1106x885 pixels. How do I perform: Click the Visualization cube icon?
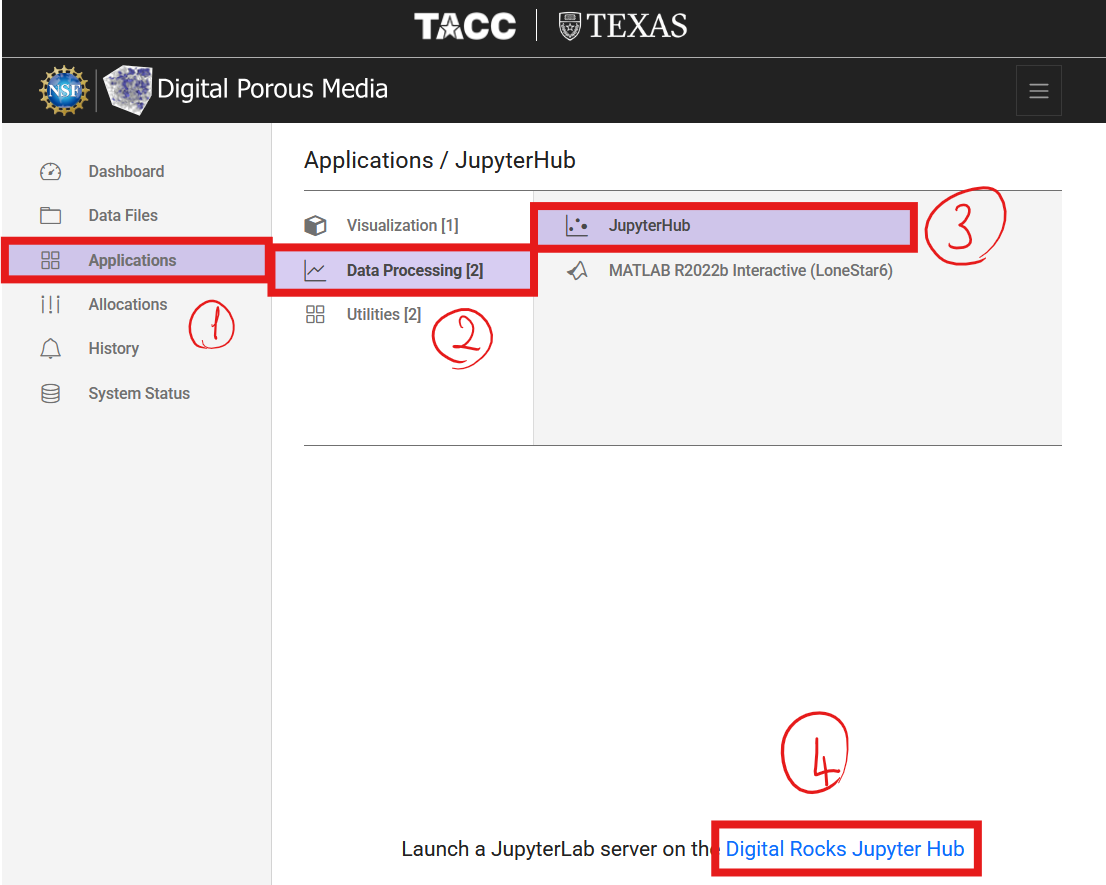pyautogui.click(x=315, y=226)
